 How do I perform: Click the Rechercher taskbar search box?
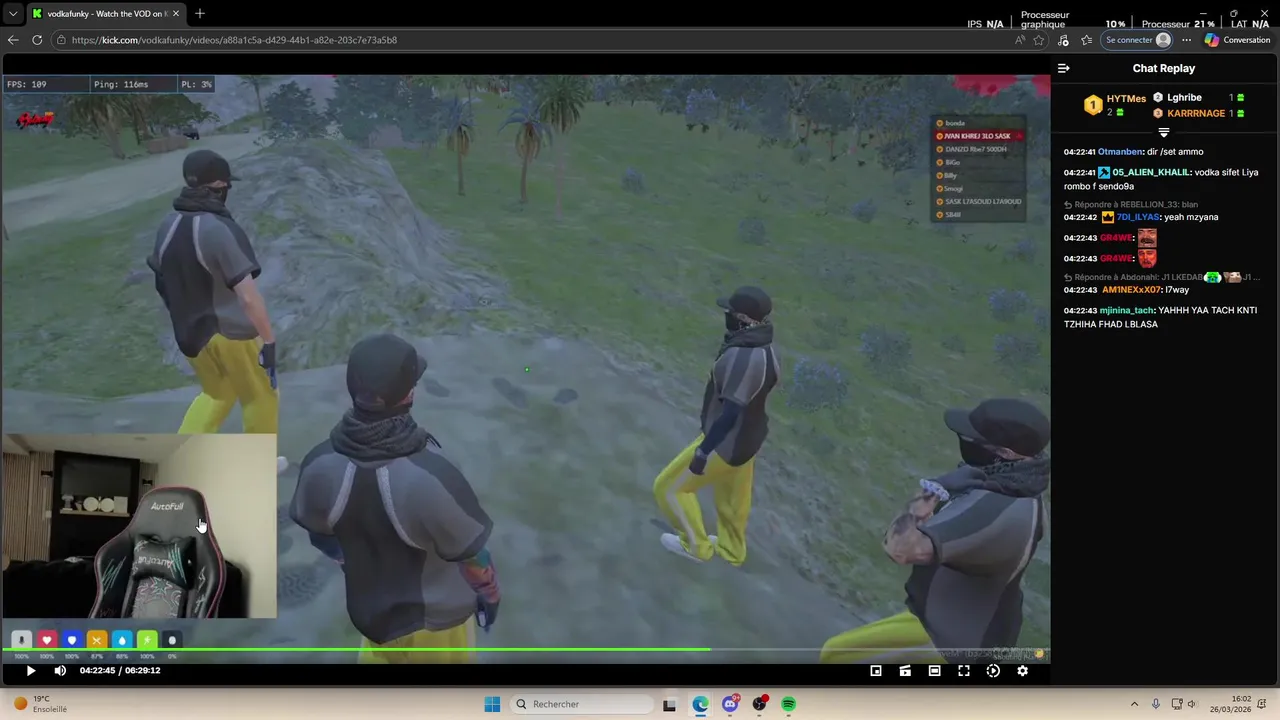point(583,704)
